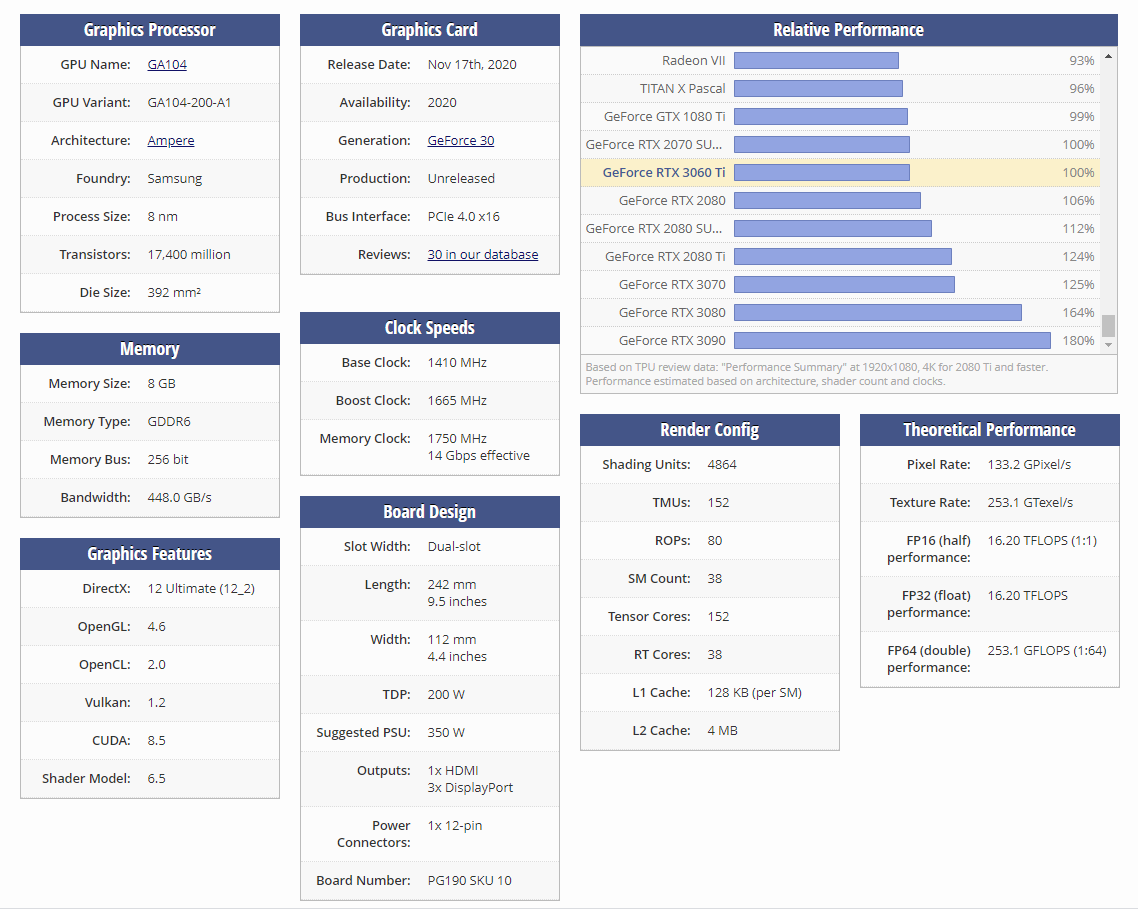Select the process size value 8 nm

163,217
